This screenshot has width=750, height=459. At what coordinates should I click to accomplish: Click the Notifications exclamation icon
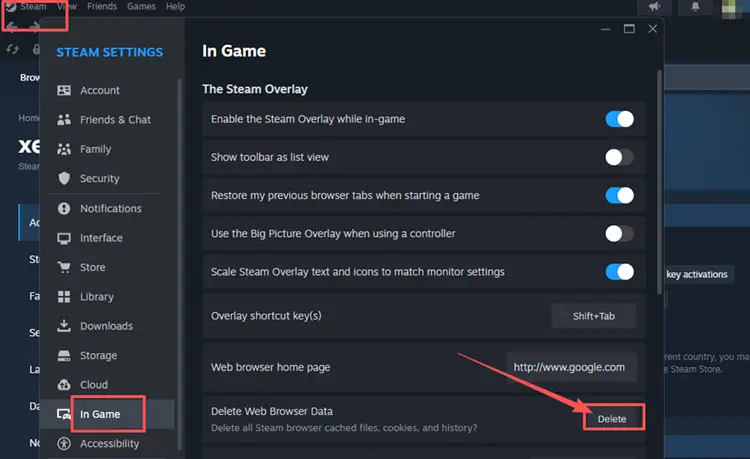[x=64, y=208]
